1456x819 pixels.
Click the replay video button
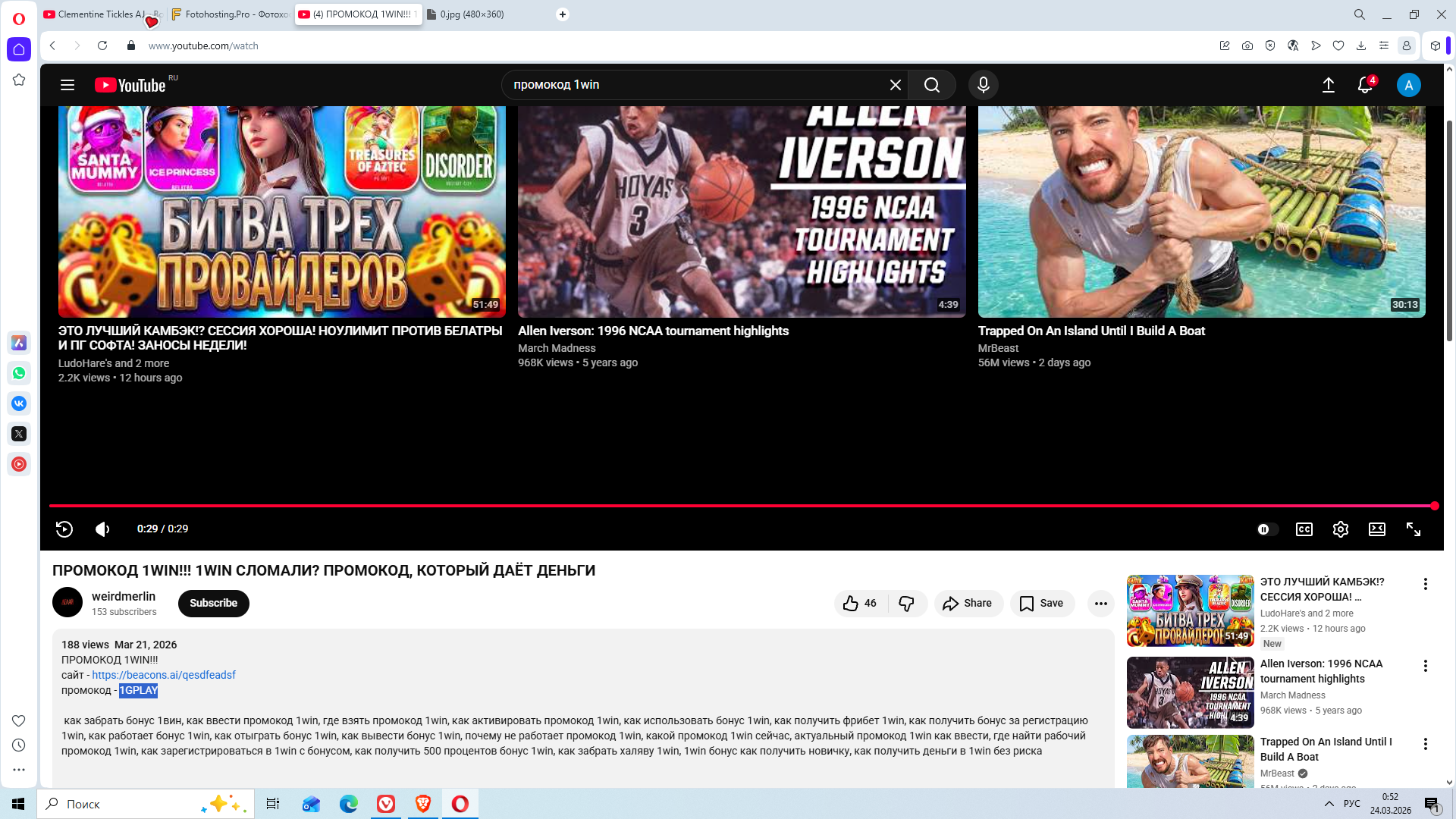(64, 529)
